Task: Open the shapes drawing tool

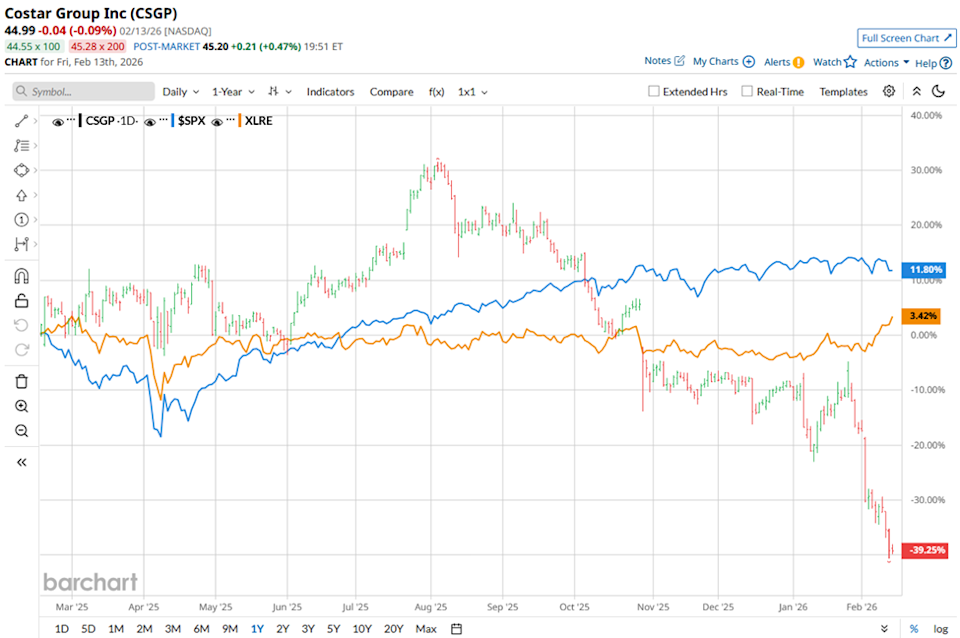Action: (22, 170)
